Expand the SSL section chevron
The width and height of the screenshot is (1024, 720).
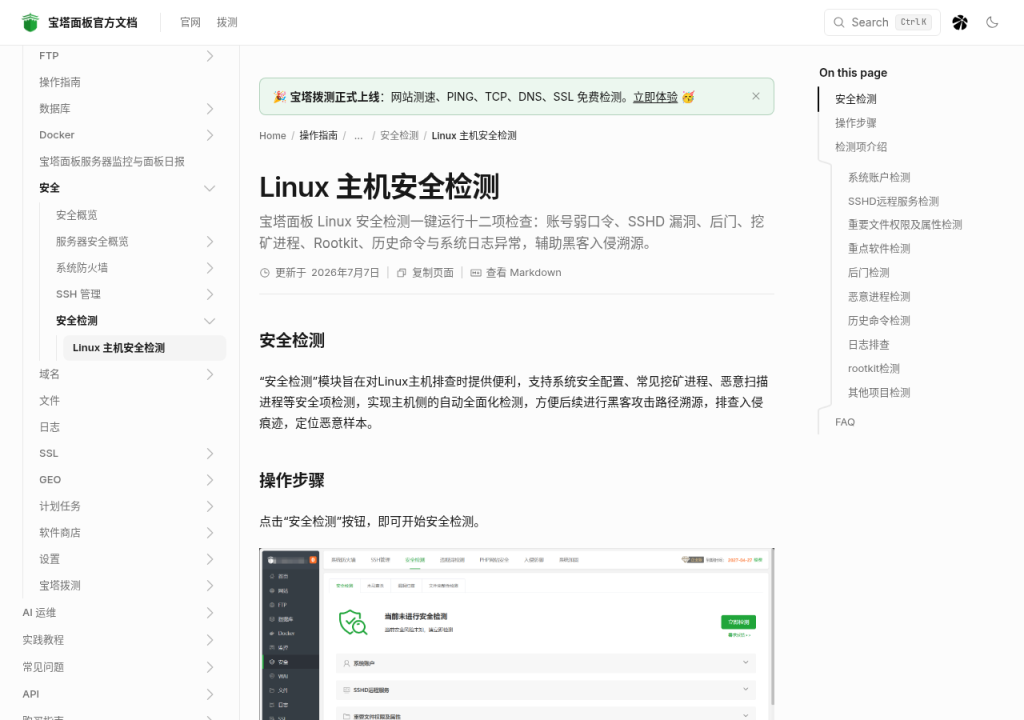(x=210, y=453)
